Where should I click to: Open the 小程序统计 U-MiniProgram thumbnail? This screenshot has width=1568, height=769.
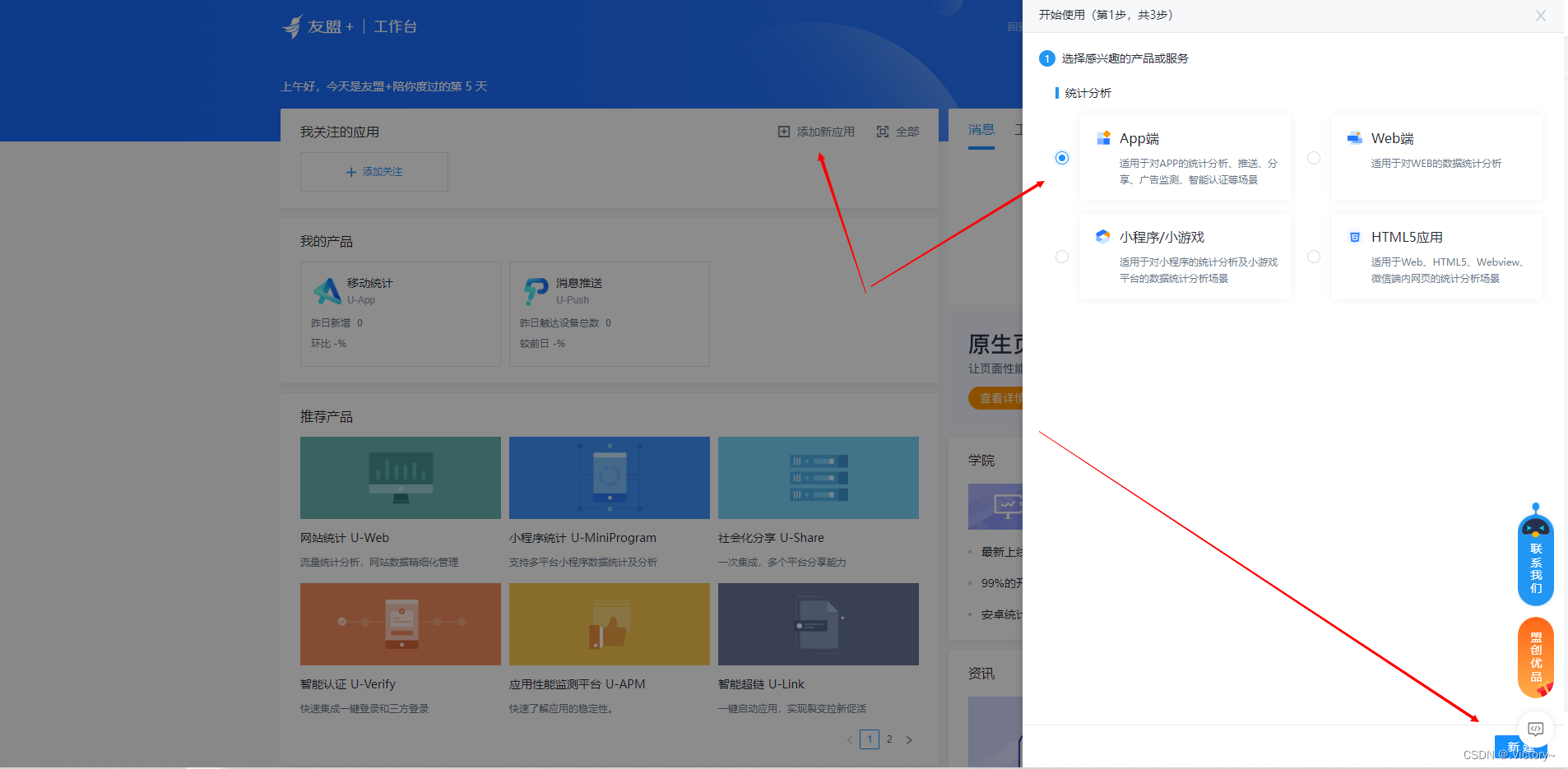(610, 478)
